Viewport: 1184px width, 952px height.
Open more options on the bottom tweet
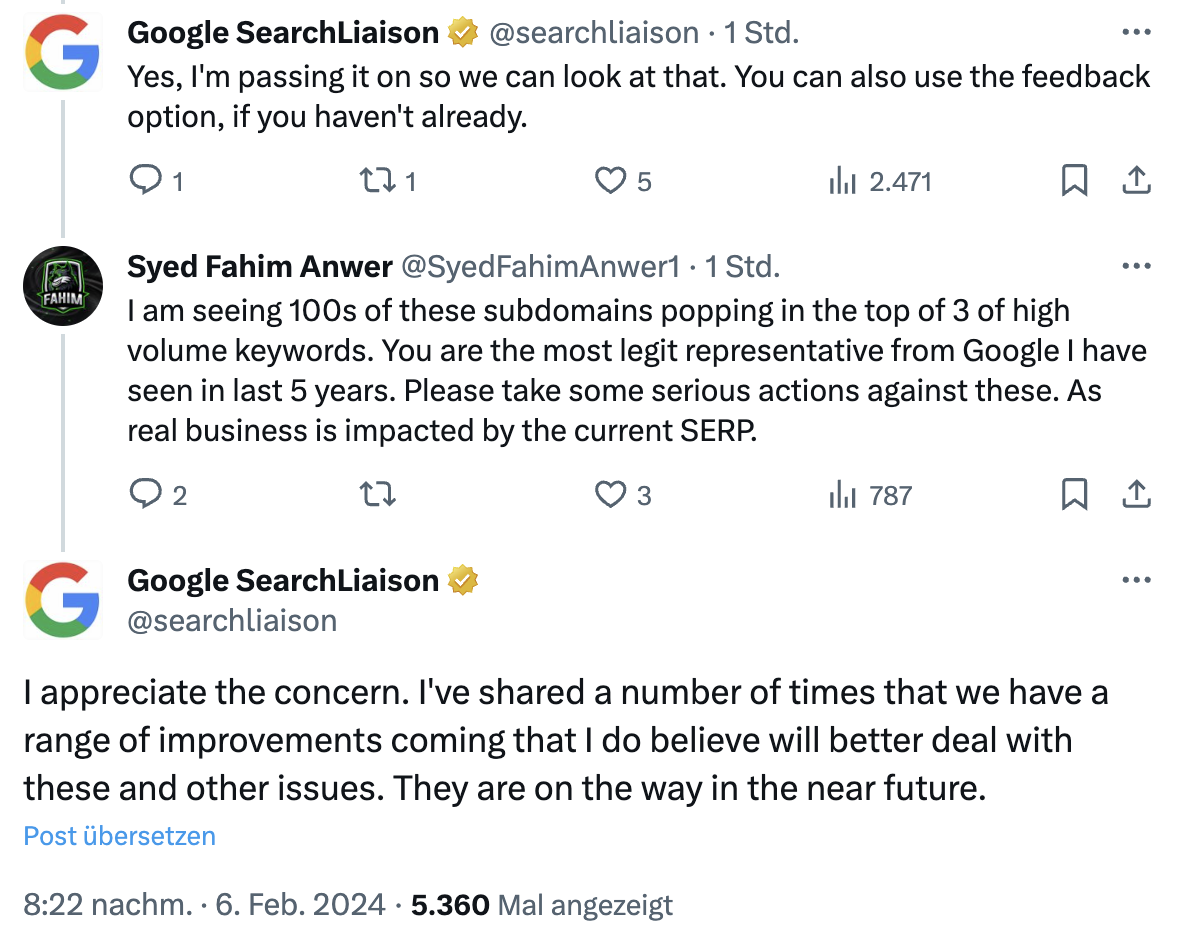pyautogui.click(x=1136, y=580)
